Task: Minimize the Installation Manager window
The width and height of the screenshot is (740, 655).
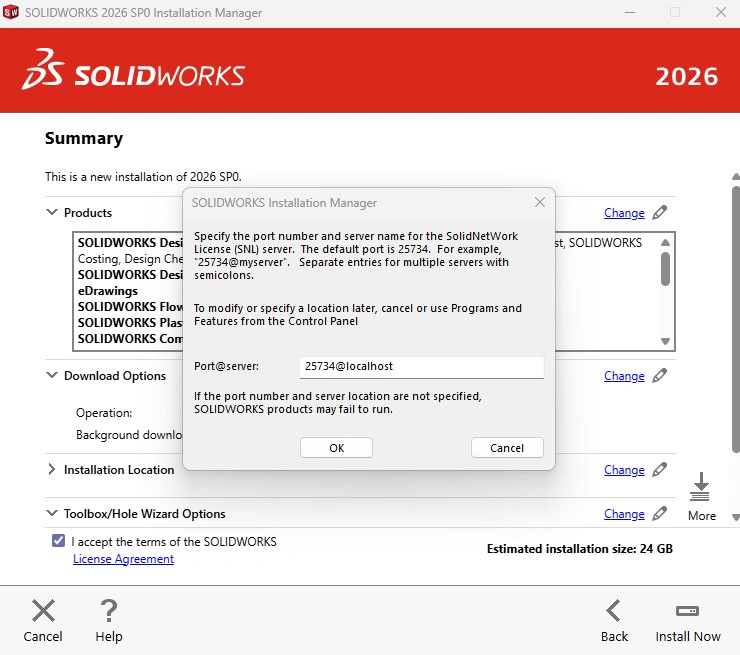Action: pyautogui.click(x=630, y=12)
